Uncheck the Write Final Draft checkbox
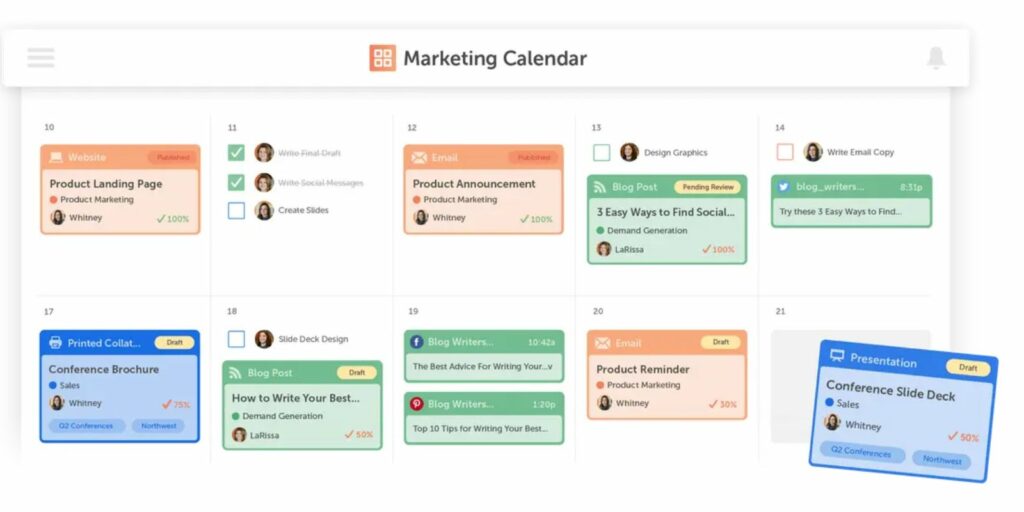Viewport: 1024px width, 512px height. pyautogui.click(x=236, y=153)
